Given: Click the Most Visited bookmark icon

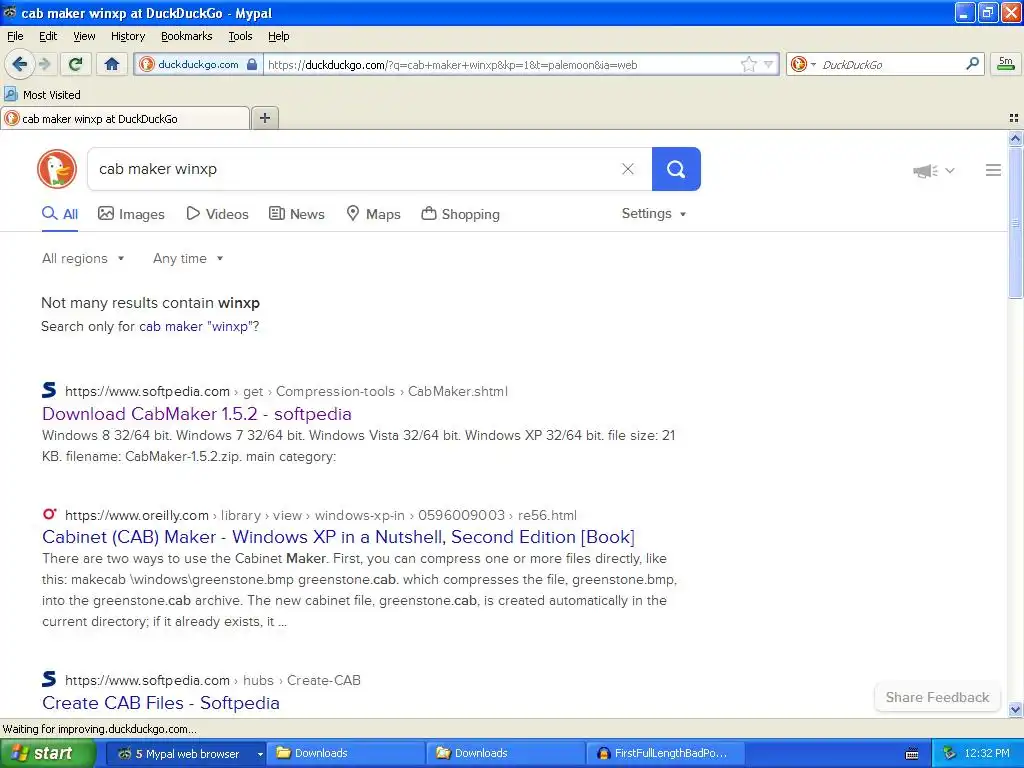Looking at the screenshot, I should pos(10,94).
